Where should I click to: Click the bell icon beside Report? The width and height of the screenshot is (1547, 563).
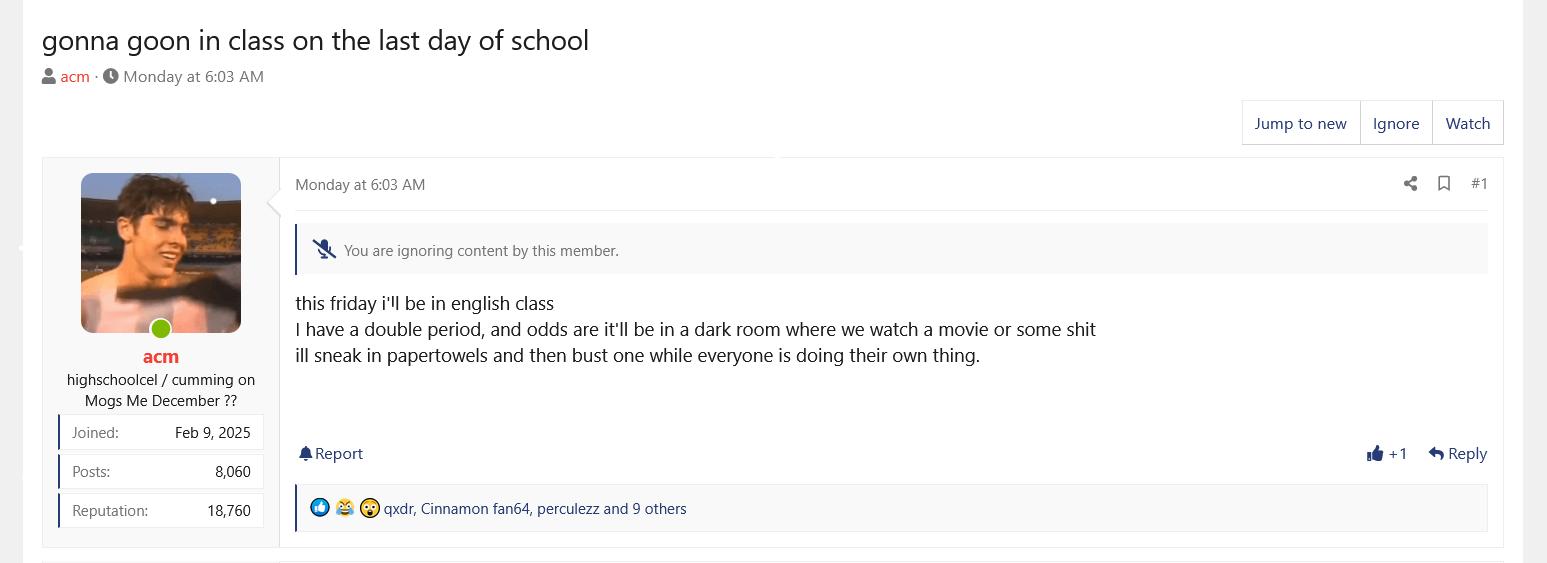tap(306, 454)
